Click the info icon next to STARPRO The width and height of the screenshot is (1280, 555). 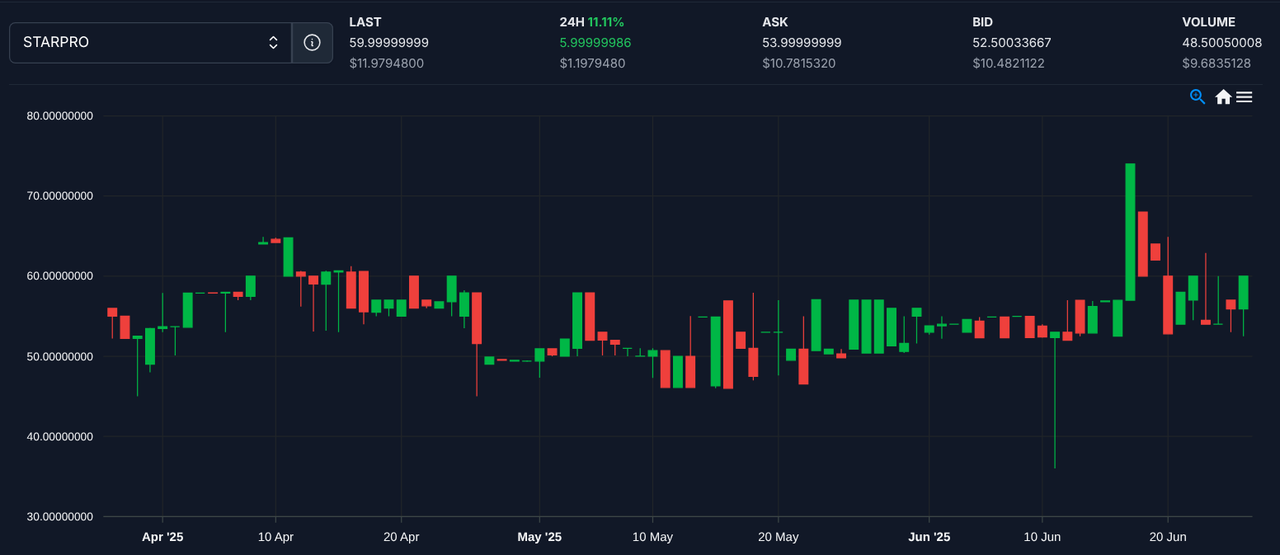(x=312, y=43)
